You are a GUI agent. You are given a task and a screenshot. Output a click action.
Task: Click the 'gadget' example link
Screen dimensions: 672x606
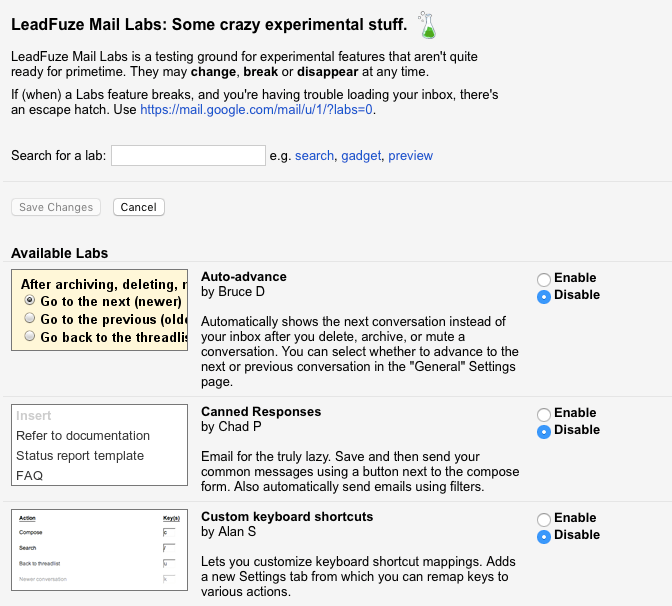(361, 155)
